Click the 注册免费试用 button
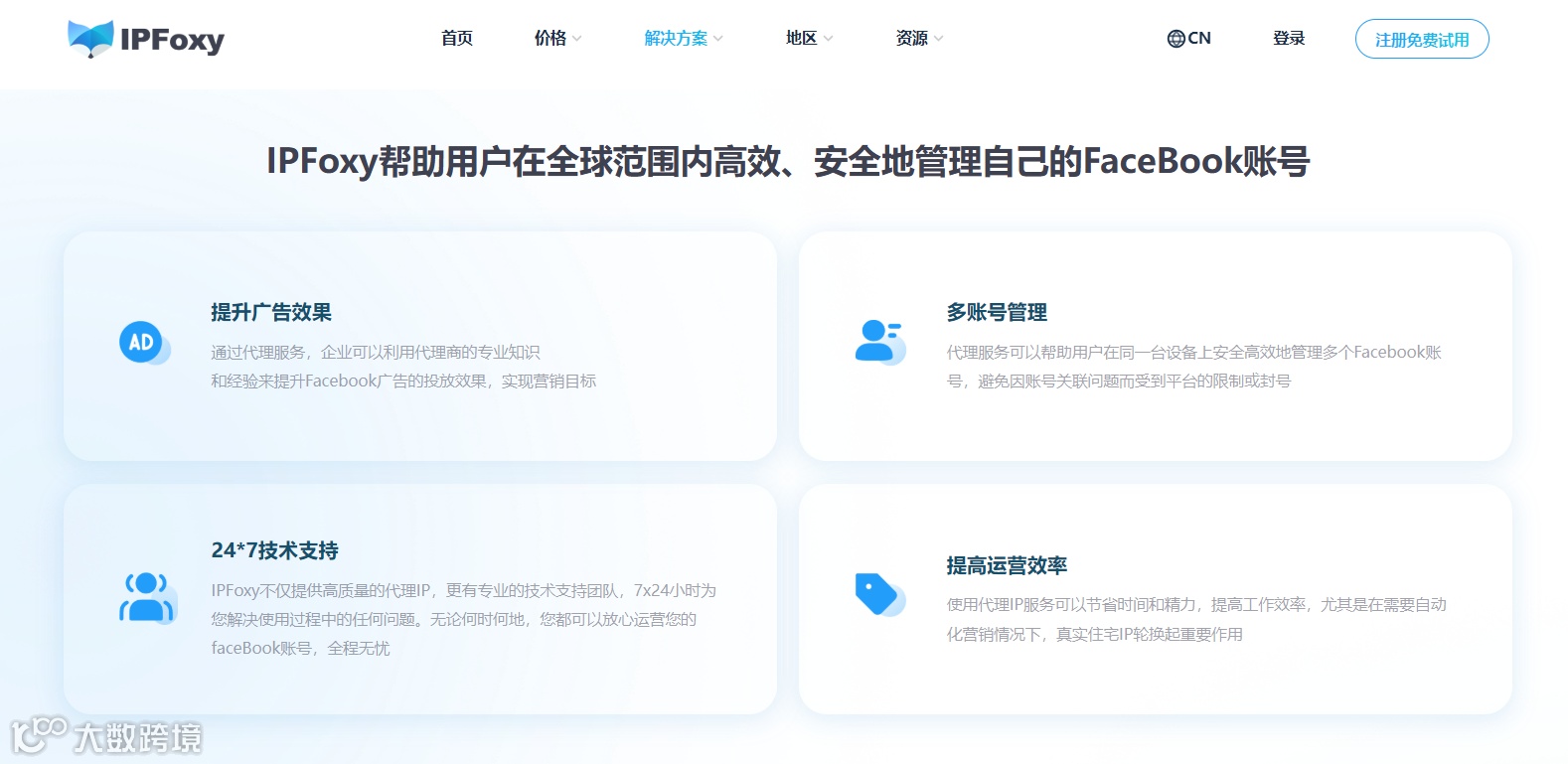 pos(1422,40)
